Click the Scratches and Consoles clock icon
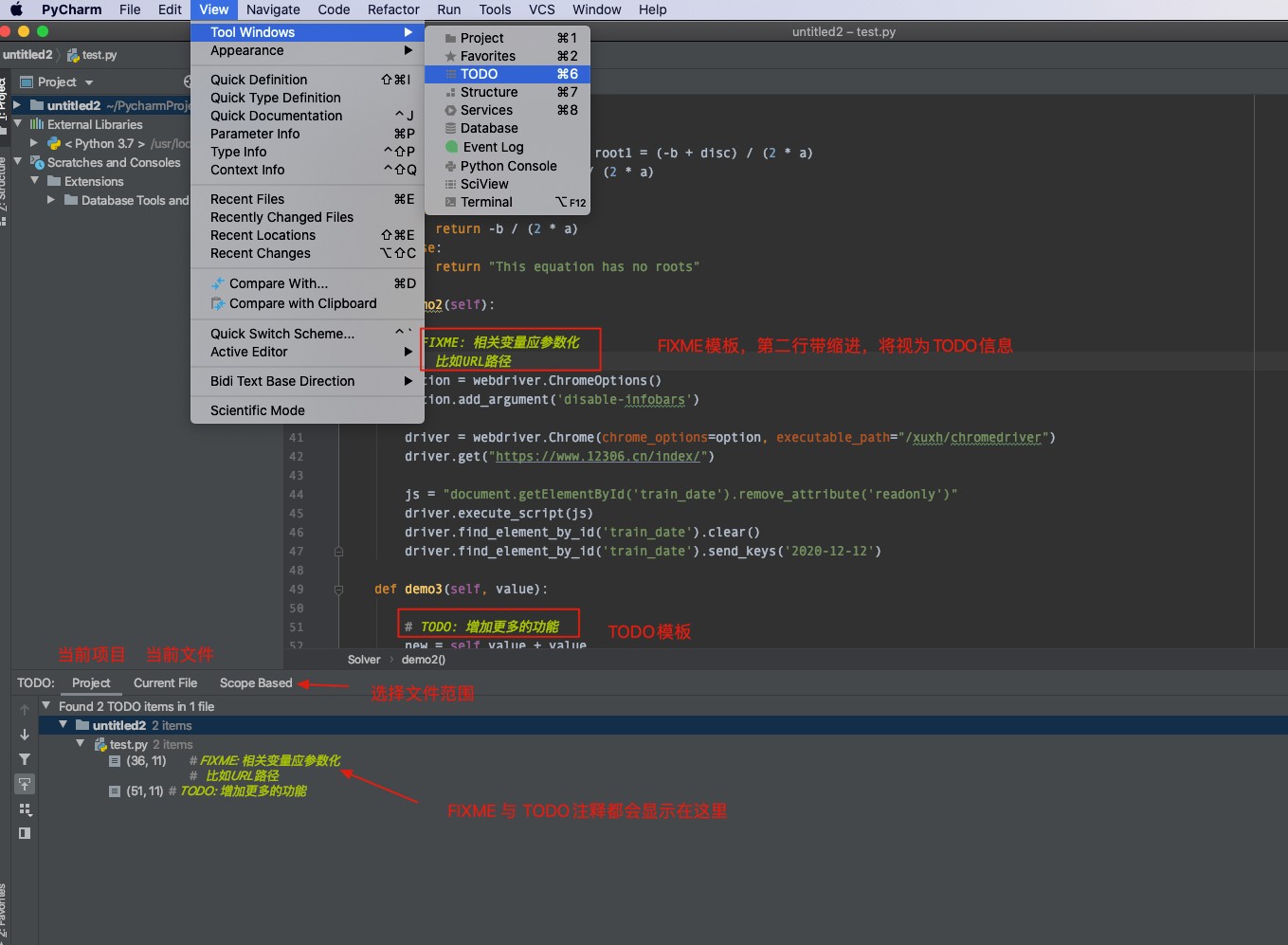 37,162
